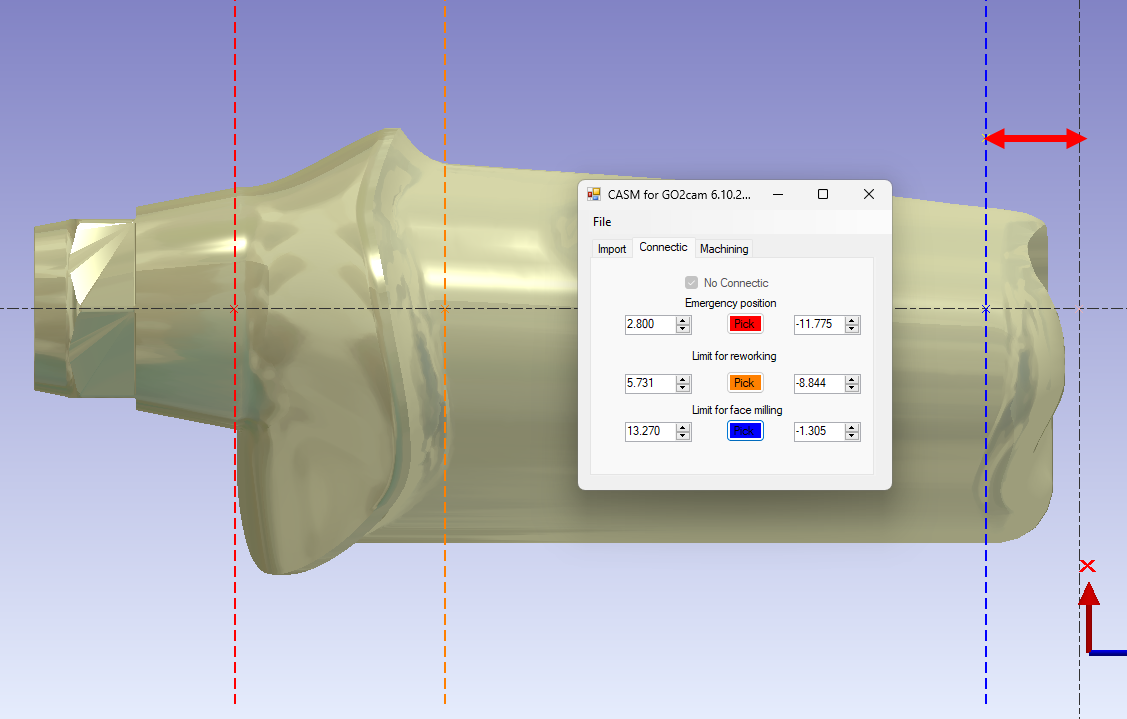Screen dimensions: 1127x719
Task: Switch to the Machining tab
Action: pos(724,249)
